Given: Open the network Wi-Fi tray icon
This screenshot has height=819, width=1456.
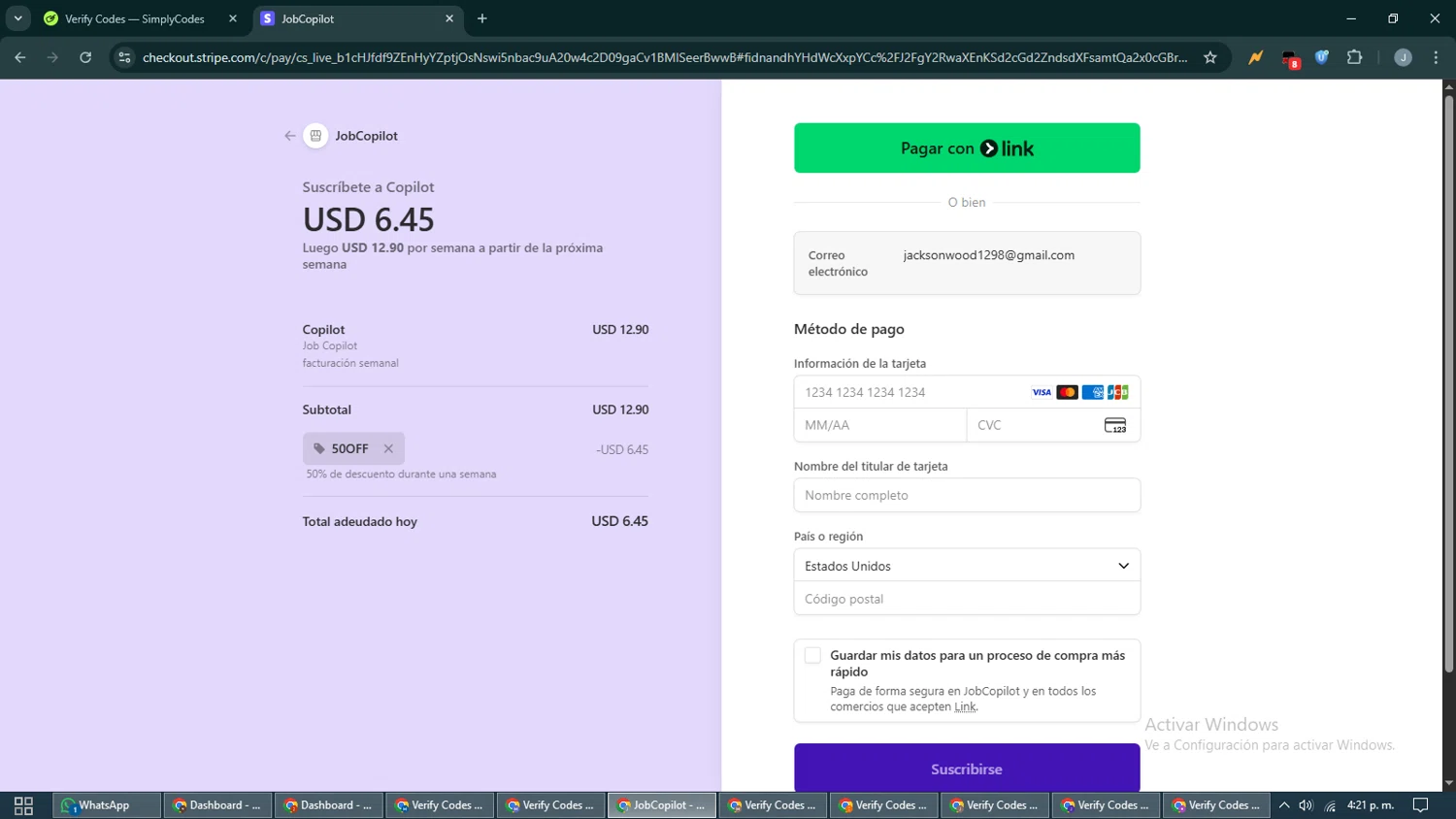Looking at the screenshot, I should coord(1330,805).
